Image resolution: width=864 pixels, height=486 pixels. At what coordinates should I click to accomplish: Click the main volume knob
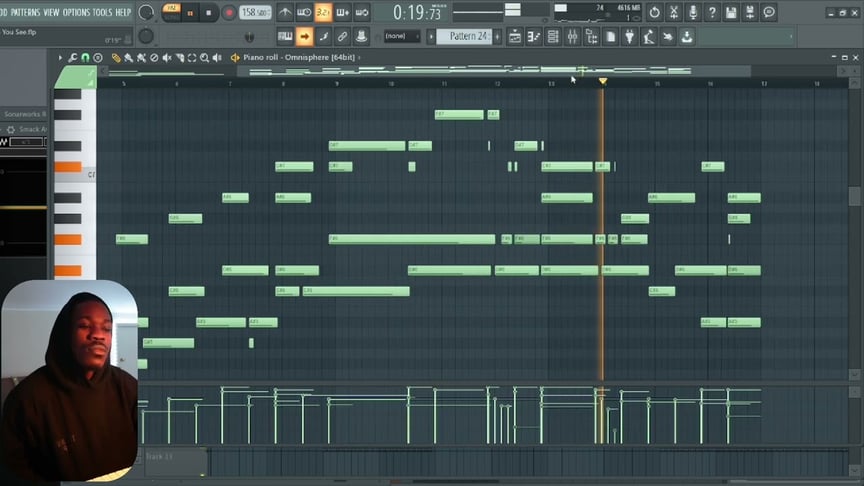[x=146, y=12]
